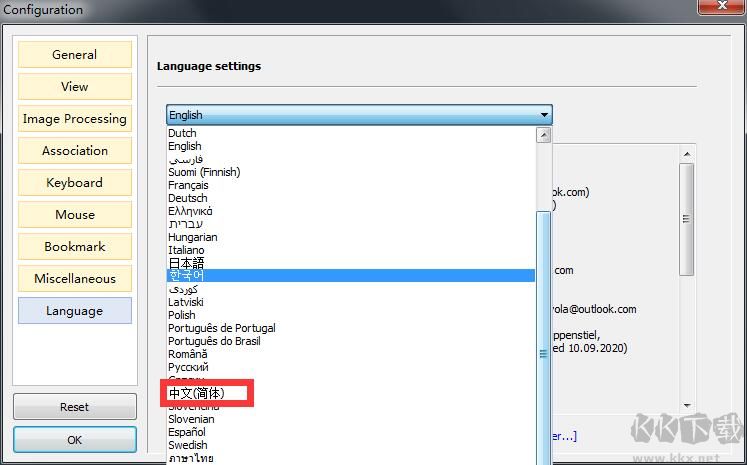This screenshot has height=465, width=747.
Task: Click the translators panel scroll-up arrow
Action: (686, 154)
